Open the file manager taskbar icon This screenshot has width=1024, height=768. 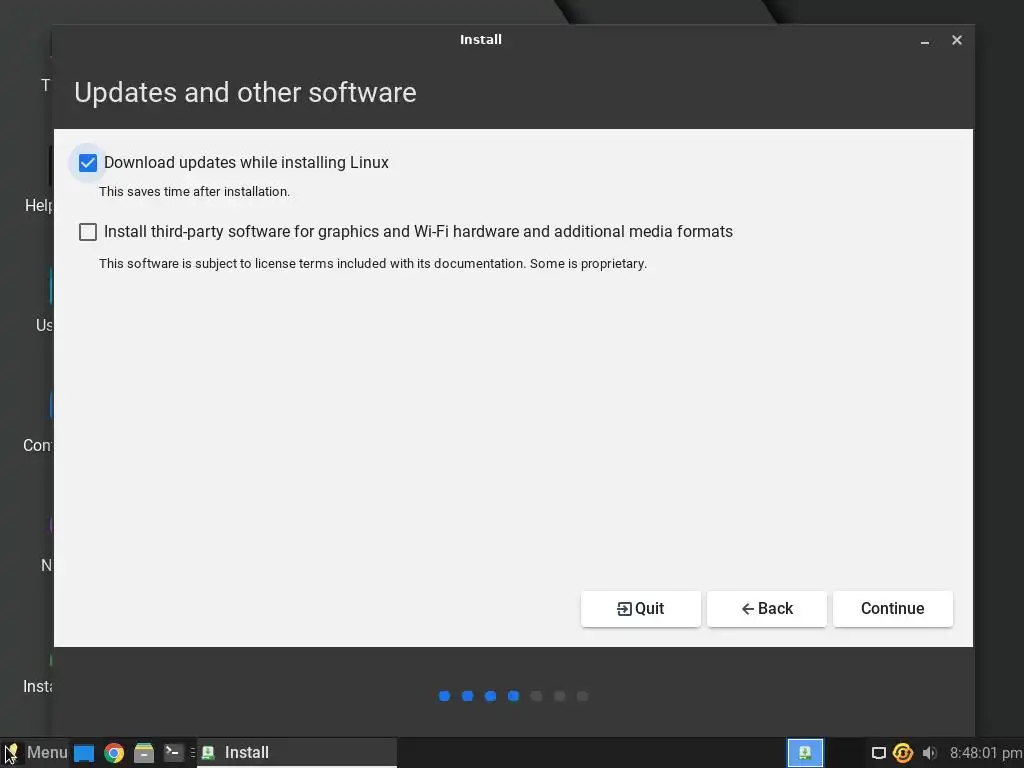point(144,753)
